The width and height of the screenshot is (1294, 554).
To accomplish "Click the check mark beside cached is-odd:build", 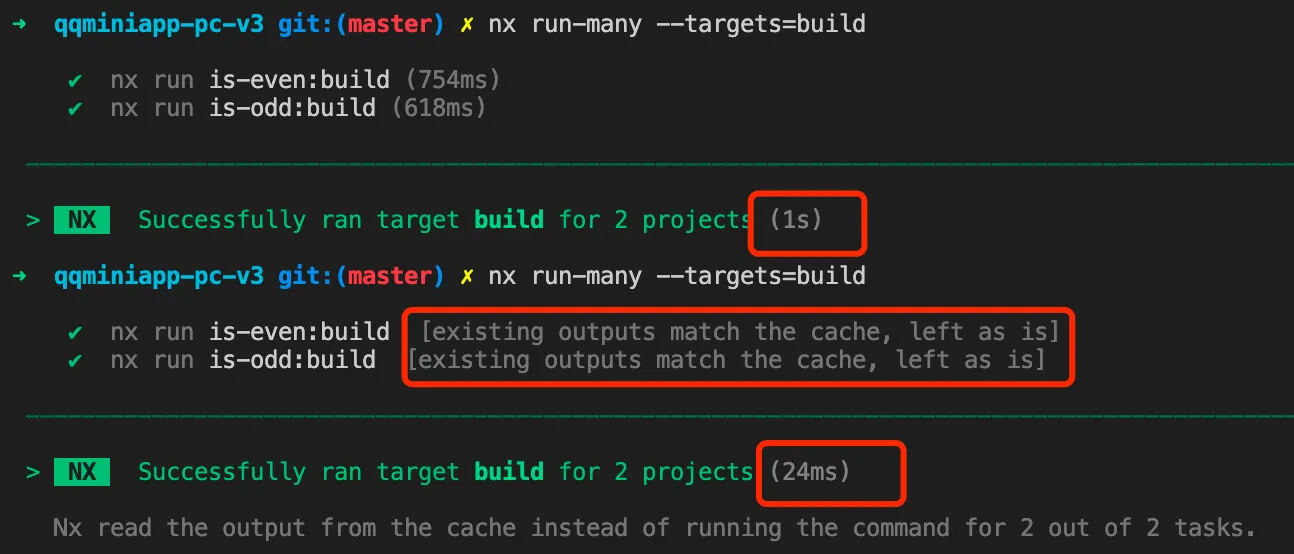I will (75, 360).
